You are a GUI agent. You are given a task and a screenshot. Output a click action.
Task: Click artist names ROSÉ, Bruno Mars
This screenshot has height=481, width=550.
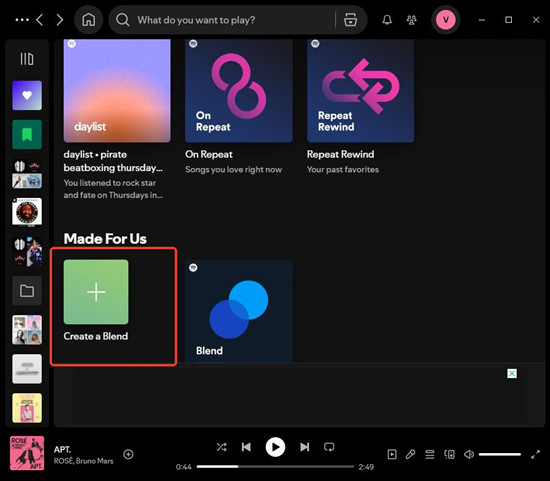pos(83,461)
